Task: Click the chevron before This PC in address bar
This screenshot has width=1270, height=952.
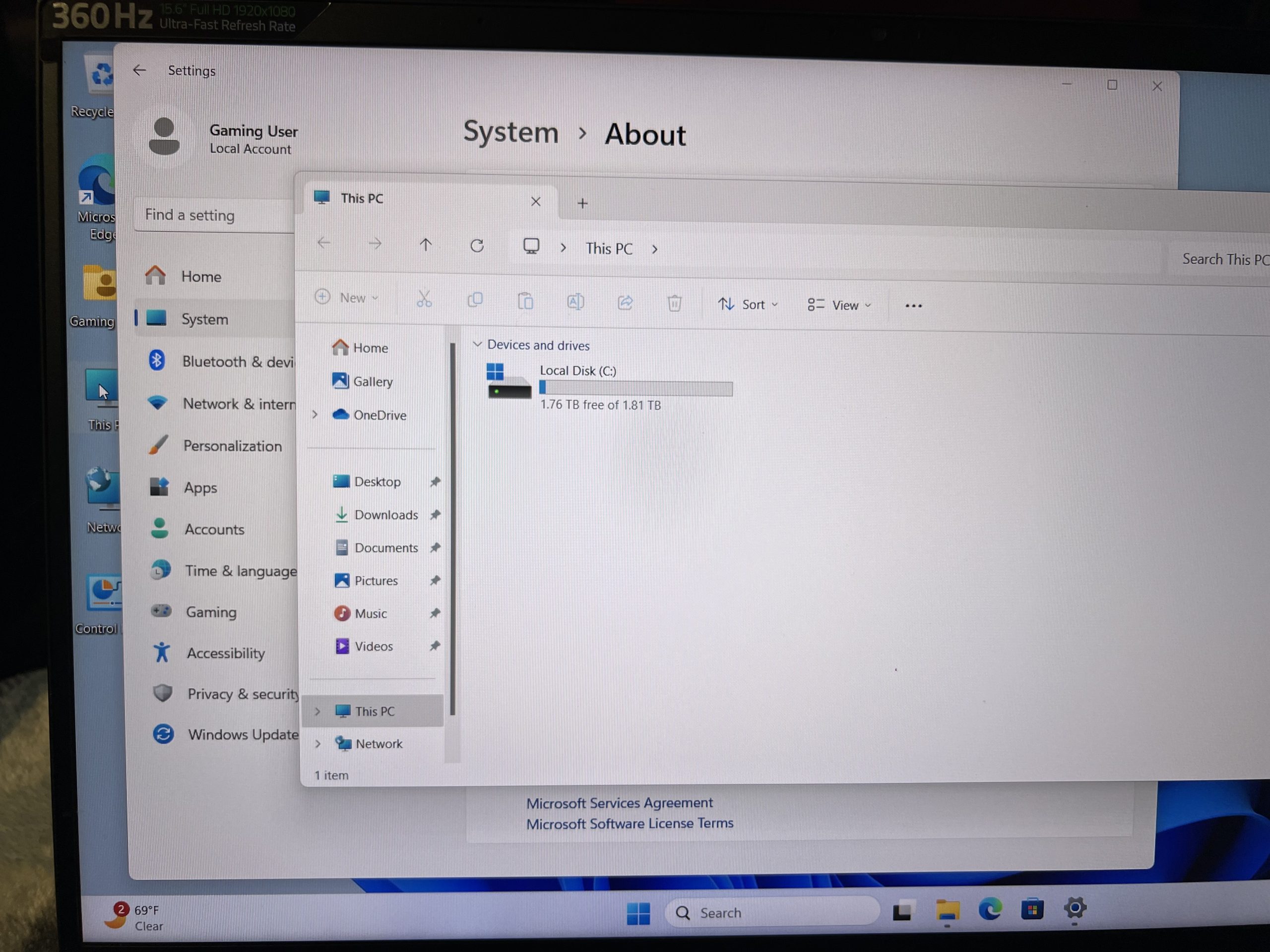Action: point(563,247)
